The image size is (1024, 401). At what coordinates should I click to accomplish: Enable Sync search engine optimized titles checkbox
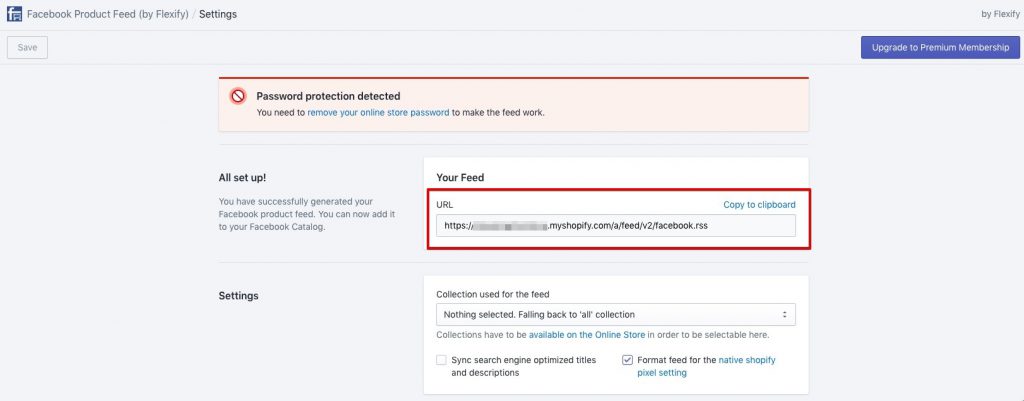[441, 360]
